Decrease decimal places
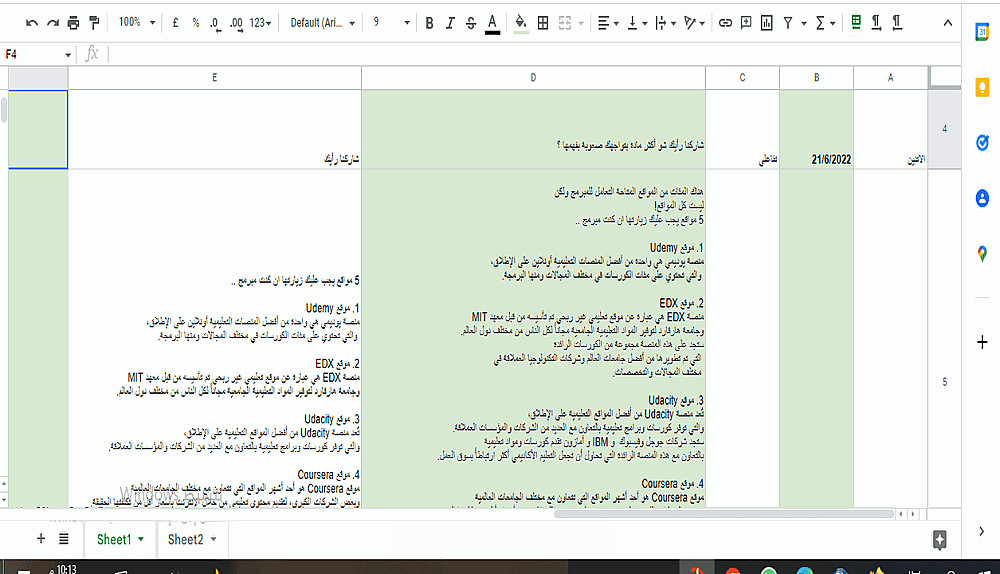1000x574 pixels. point(216,23)
